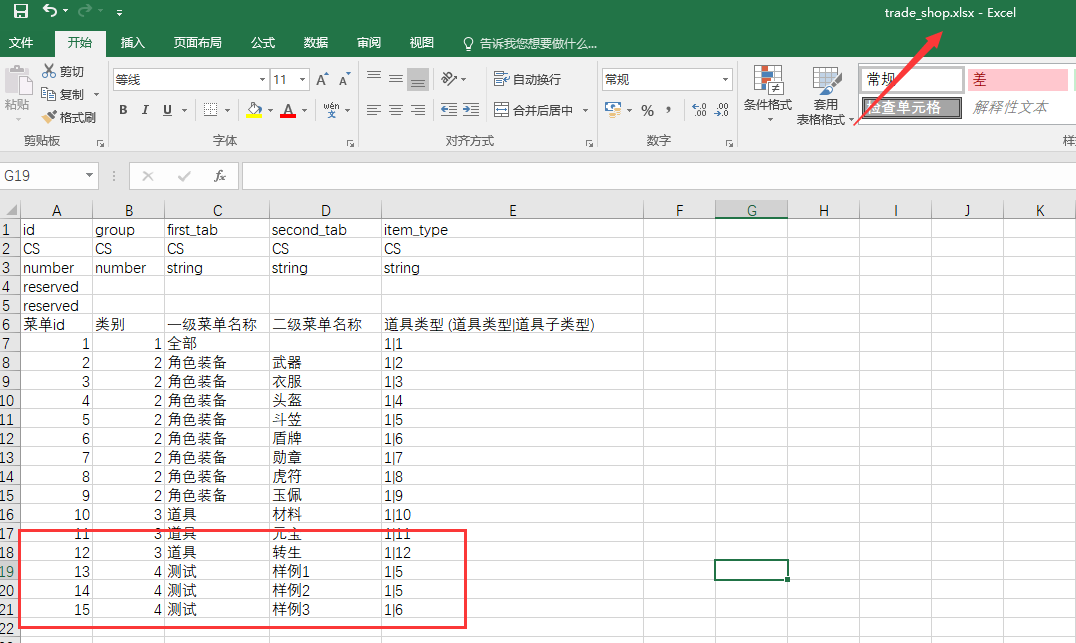Apply the 差 (Bad) cell style
This screenshot has width=1076, height=643.
[1017, 80]
